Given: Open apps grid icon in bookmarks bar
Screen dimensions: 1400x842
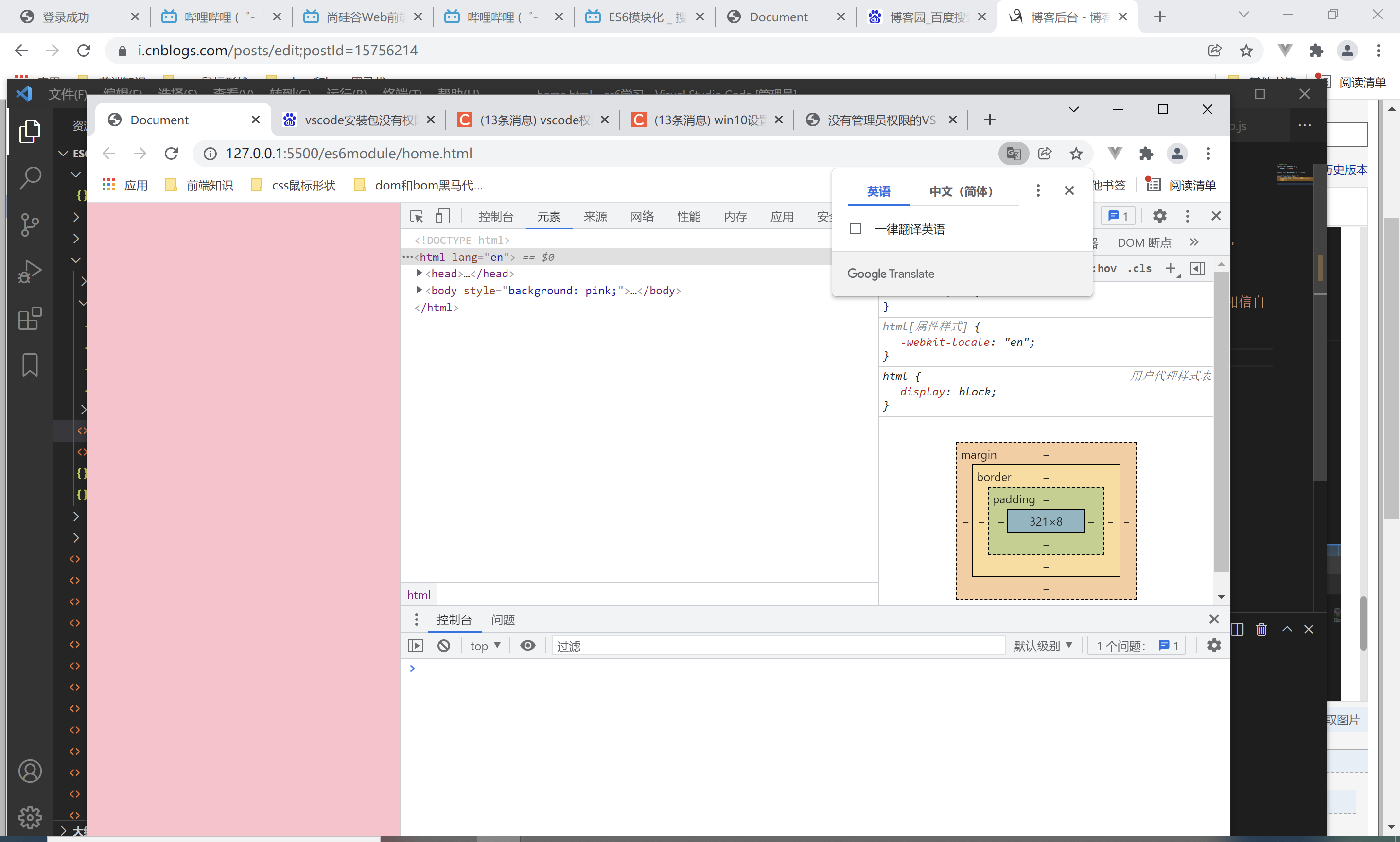Looking at the screenshot, I should (x=108, y=185).
